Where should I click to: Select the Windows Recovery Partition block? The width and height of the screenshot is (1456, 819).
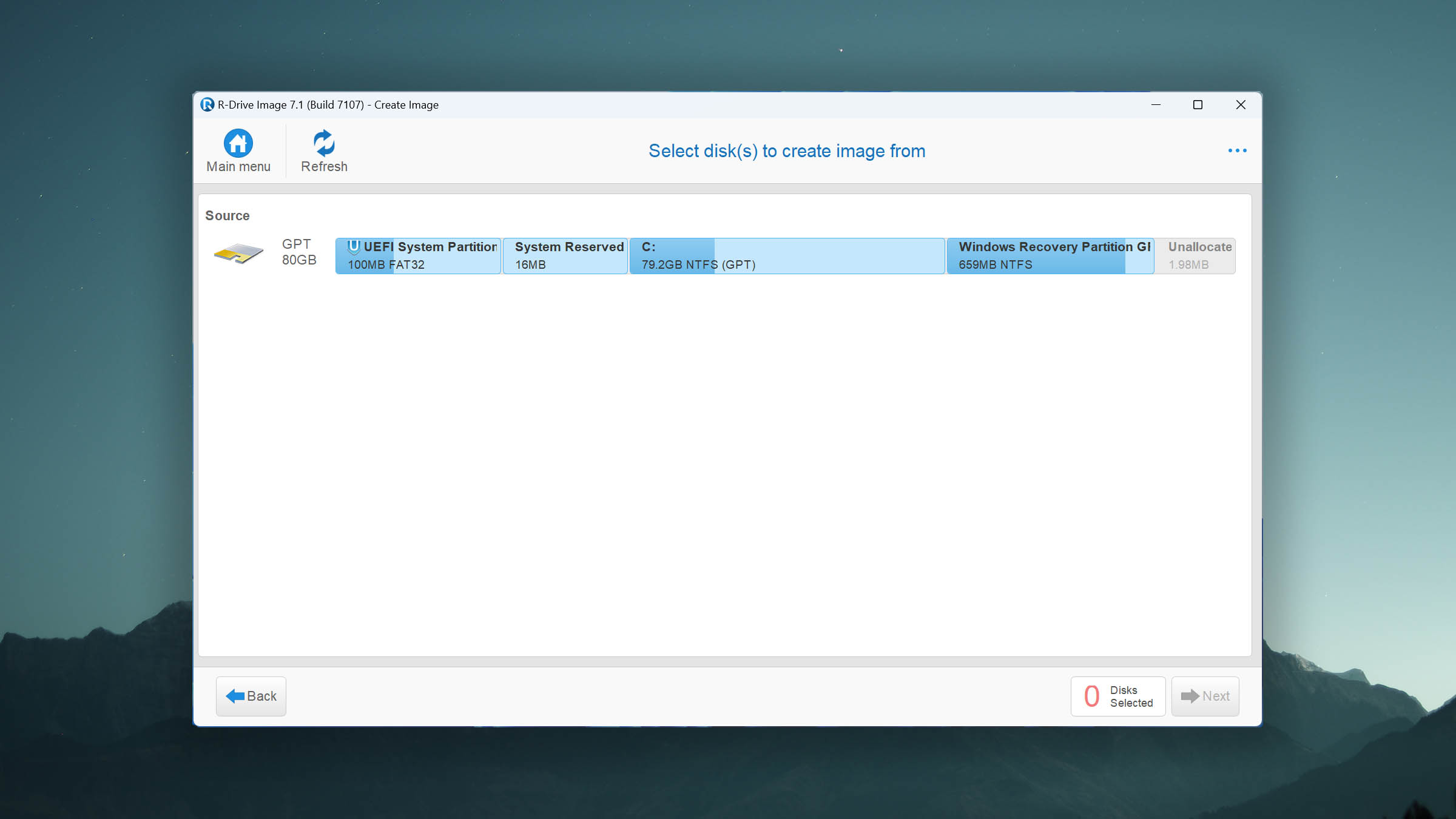1050,256
